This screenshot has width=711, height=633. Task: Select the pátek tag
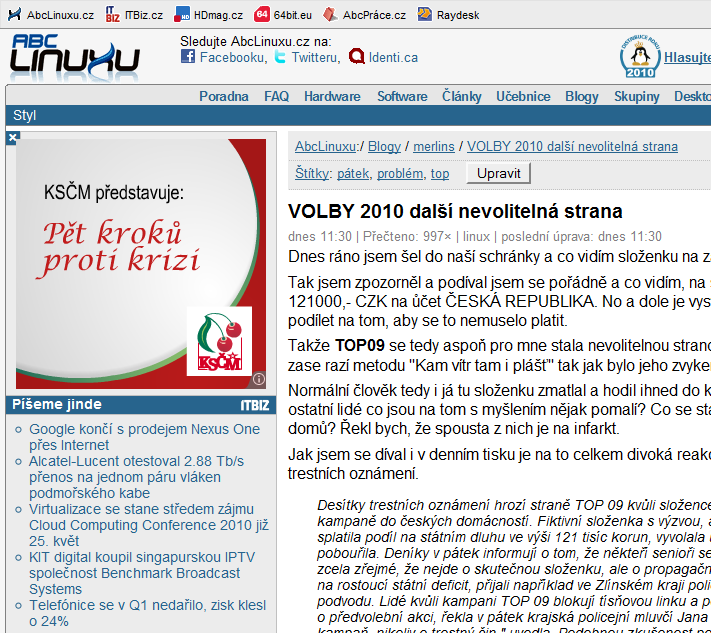click(353, 173)
